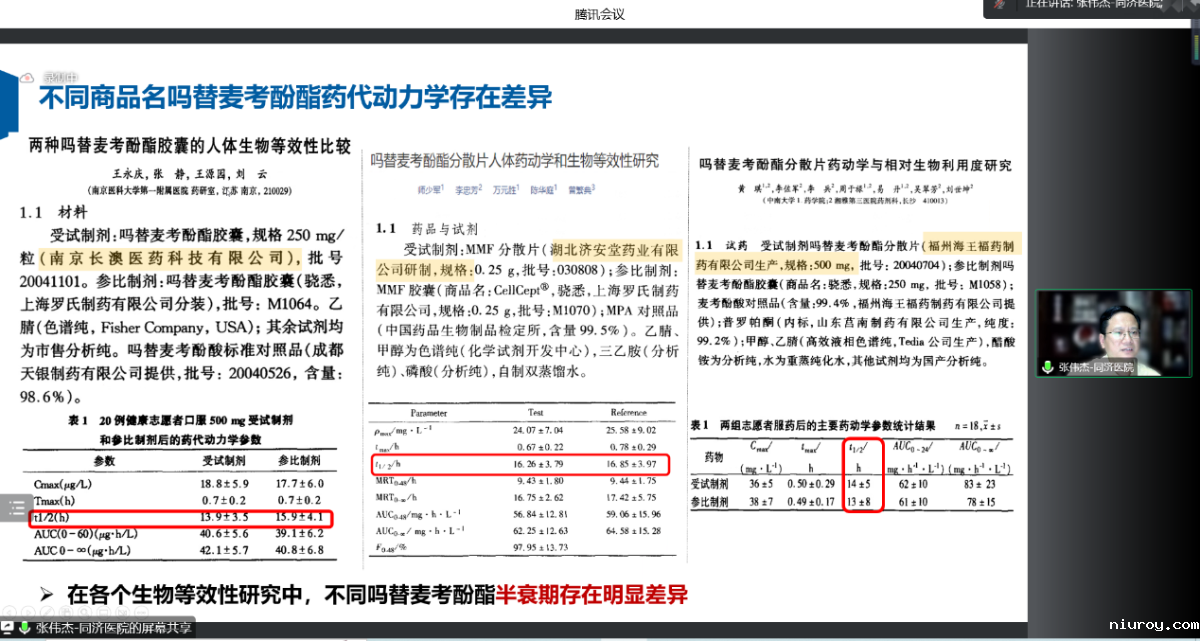This screenshot has height=641, width=1200.
Task: Click the red-boxed t1/2(h) row in left table
Action: pos(181,517)
